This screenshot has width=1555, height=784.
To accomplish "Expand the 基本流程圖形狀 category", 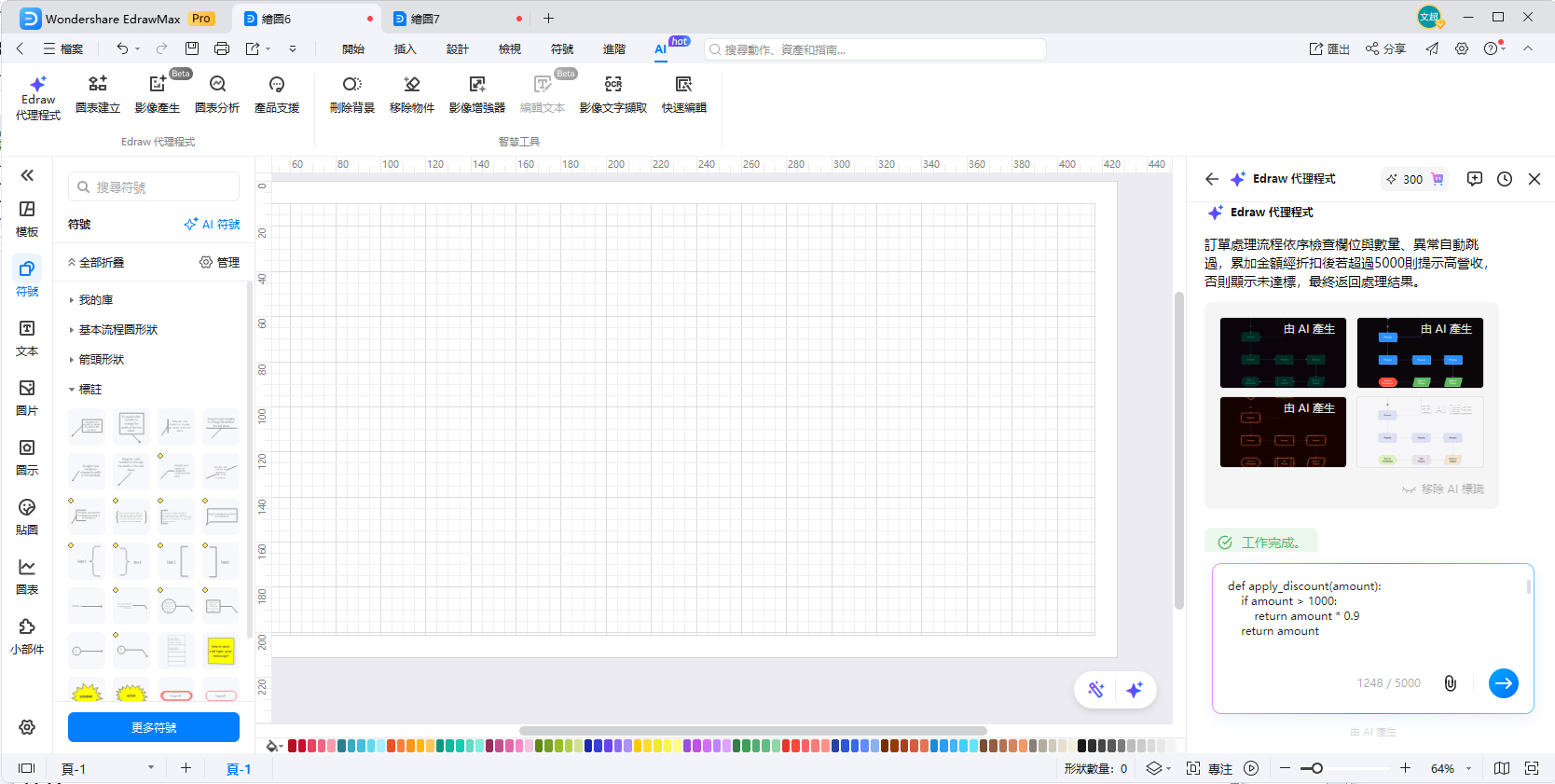I will tap(117, 330).
